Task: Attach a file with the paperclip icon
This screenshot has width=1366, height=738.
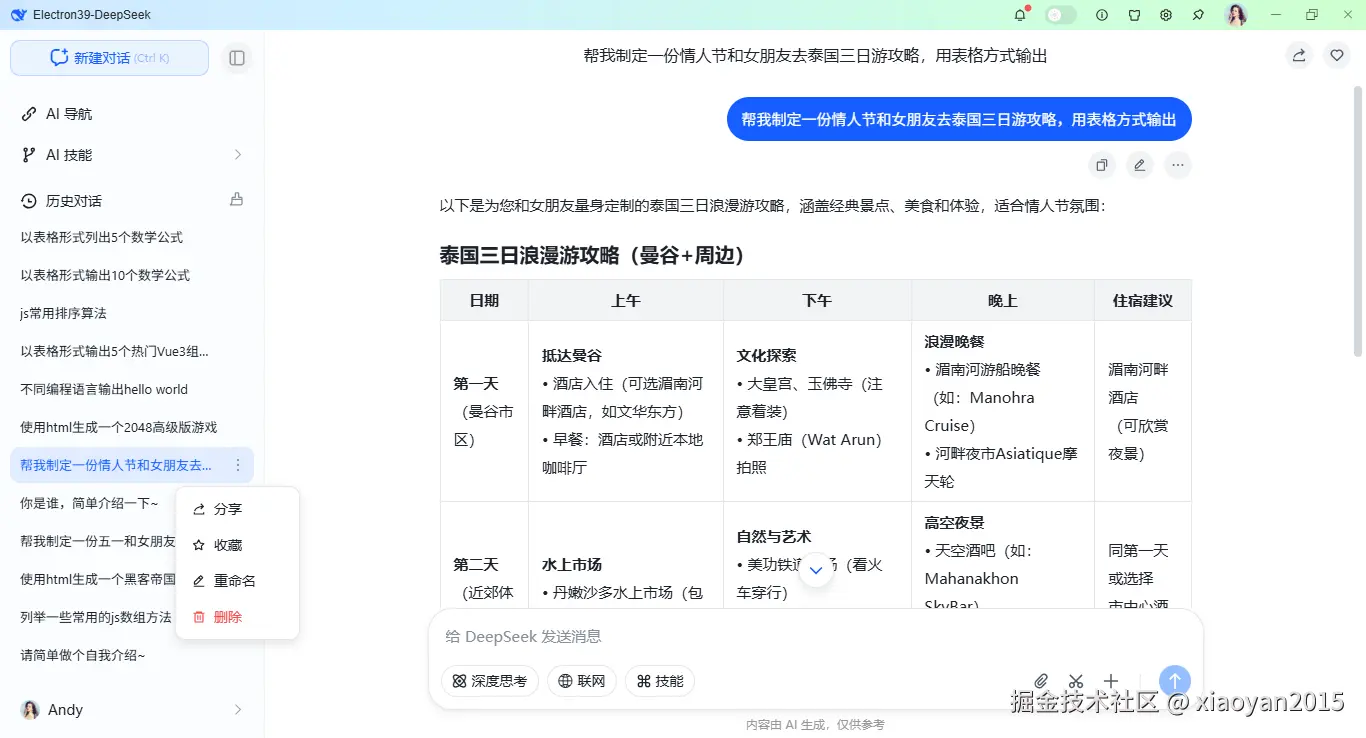Action: click(1041, 680)
